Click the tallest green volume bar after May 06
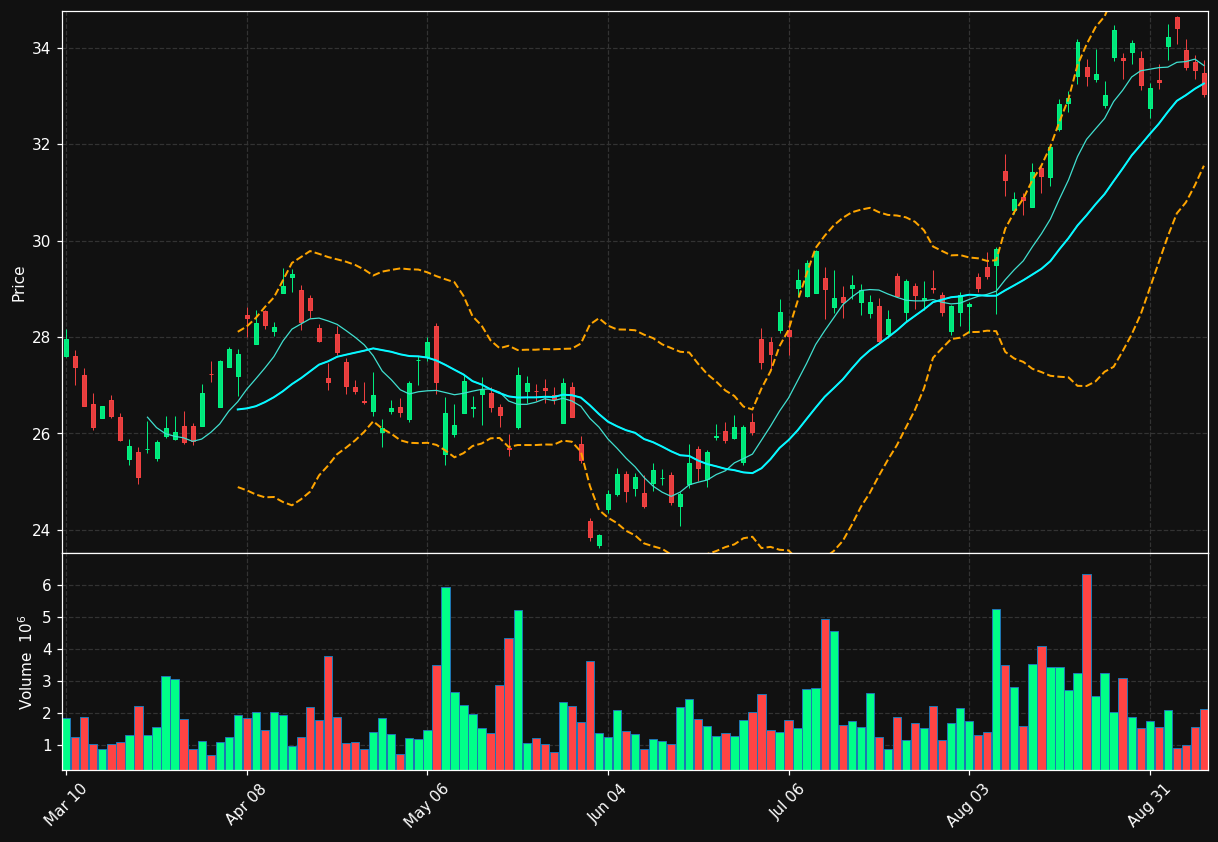Viewport: 1218px width, 842px height. (x=446, y=678)
